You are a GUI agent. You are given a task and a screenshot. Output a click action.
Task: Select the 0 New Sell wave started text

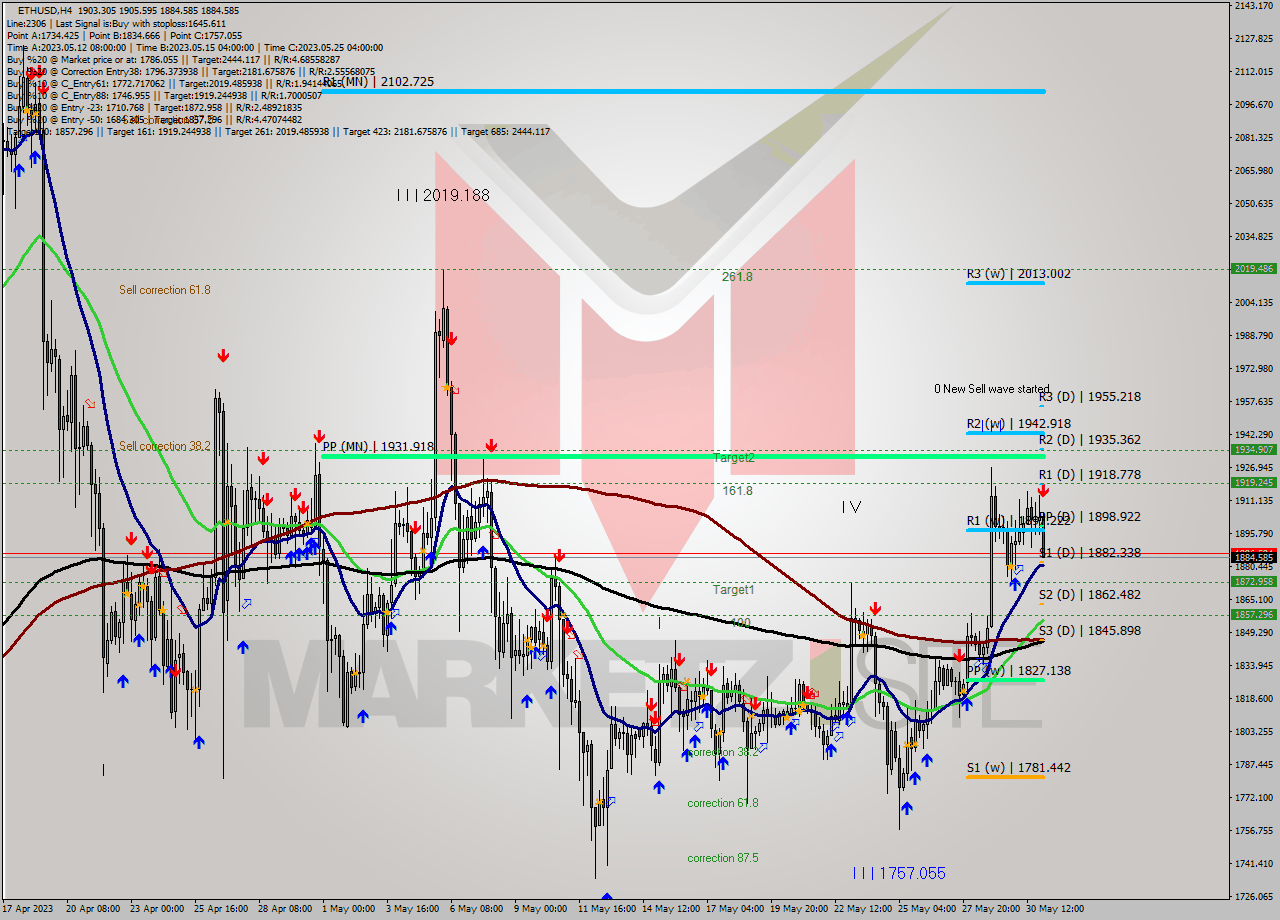(992, 389)
